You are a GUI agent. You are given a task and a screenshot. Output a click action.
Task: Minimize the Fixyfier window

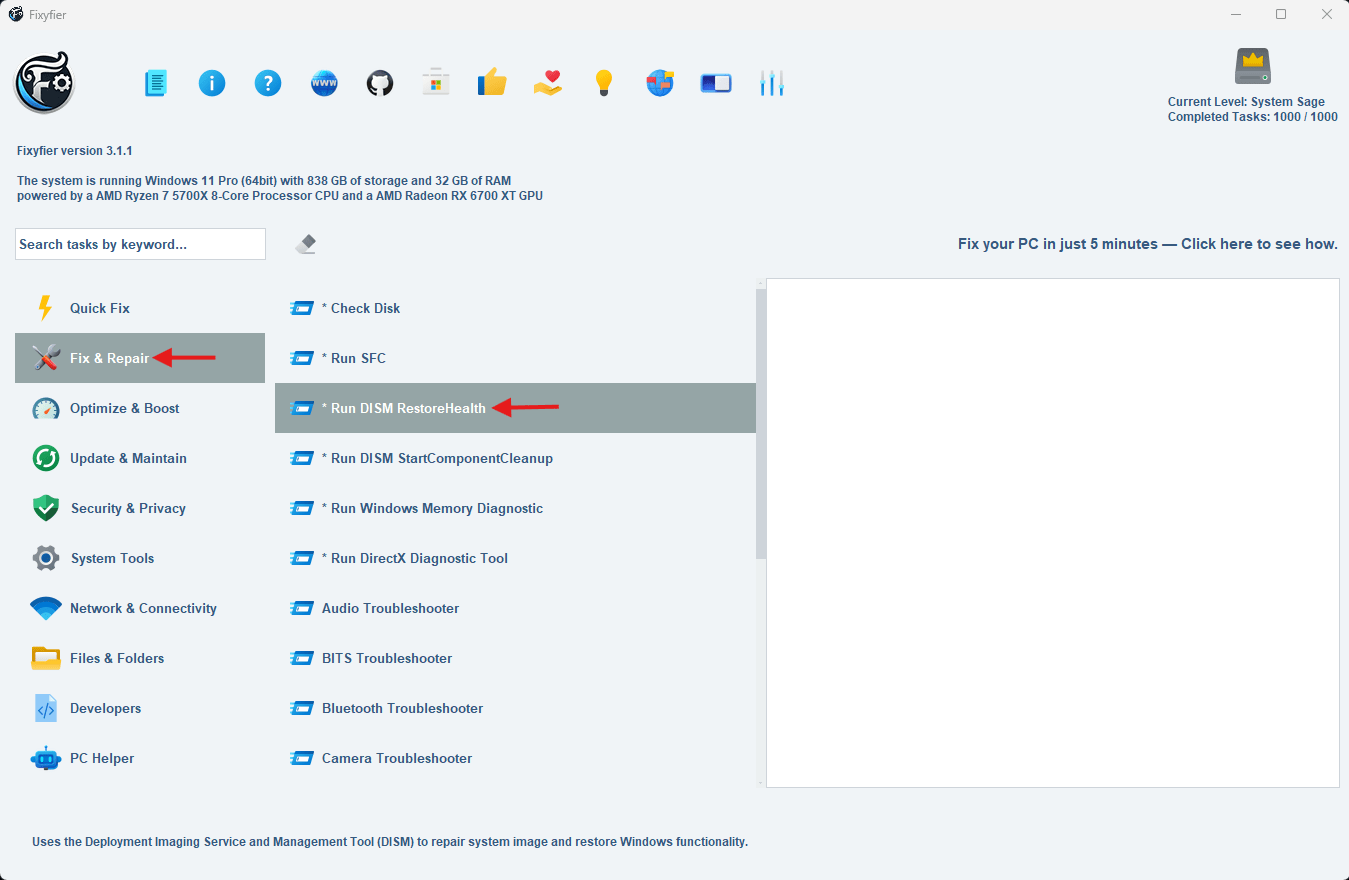point(1235,14)
